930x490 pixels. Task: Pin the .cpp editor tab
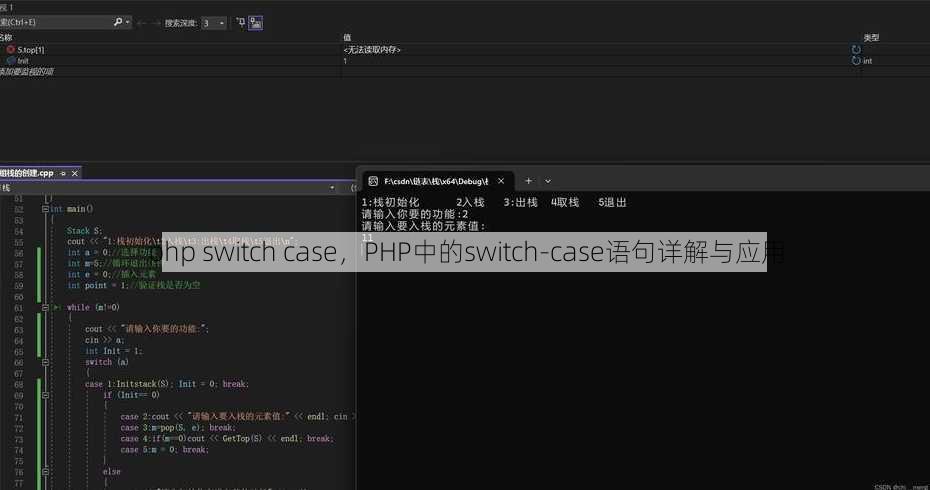(x=63, y=173)
